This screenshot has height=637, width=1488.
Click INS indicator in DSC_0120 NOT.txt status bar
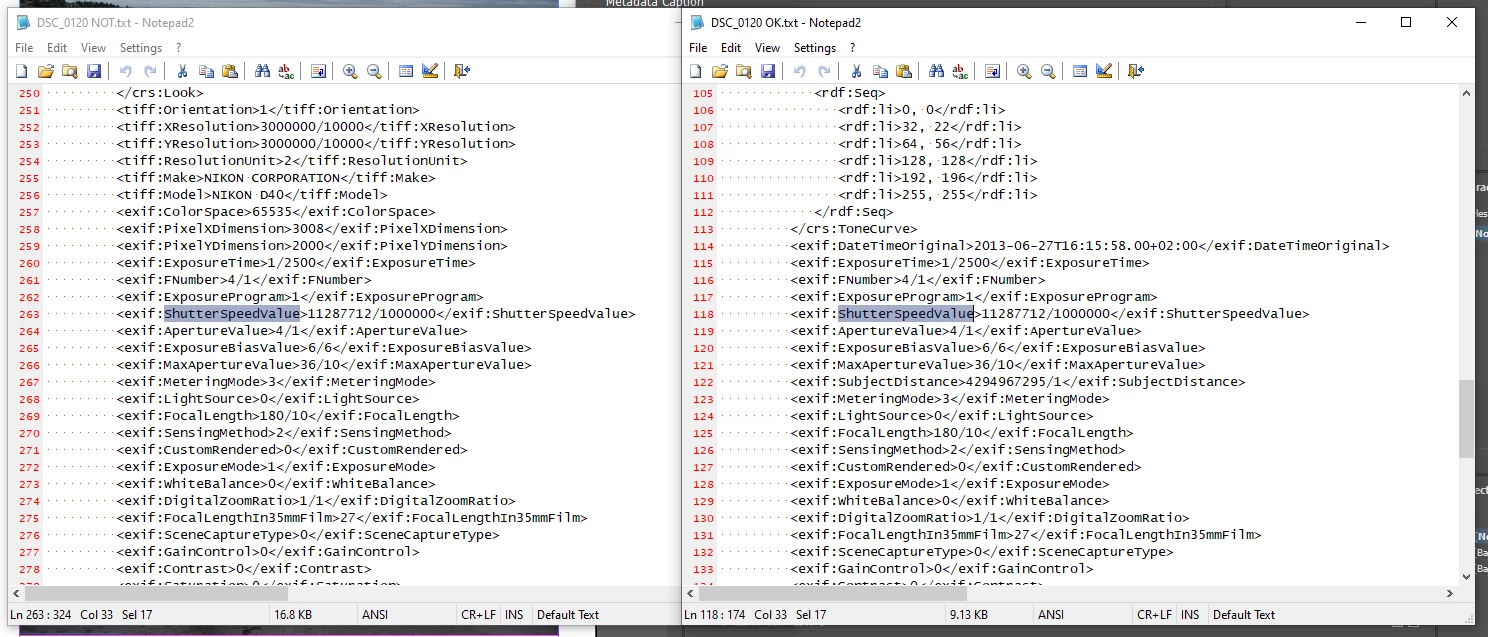(x=514, y=615)
